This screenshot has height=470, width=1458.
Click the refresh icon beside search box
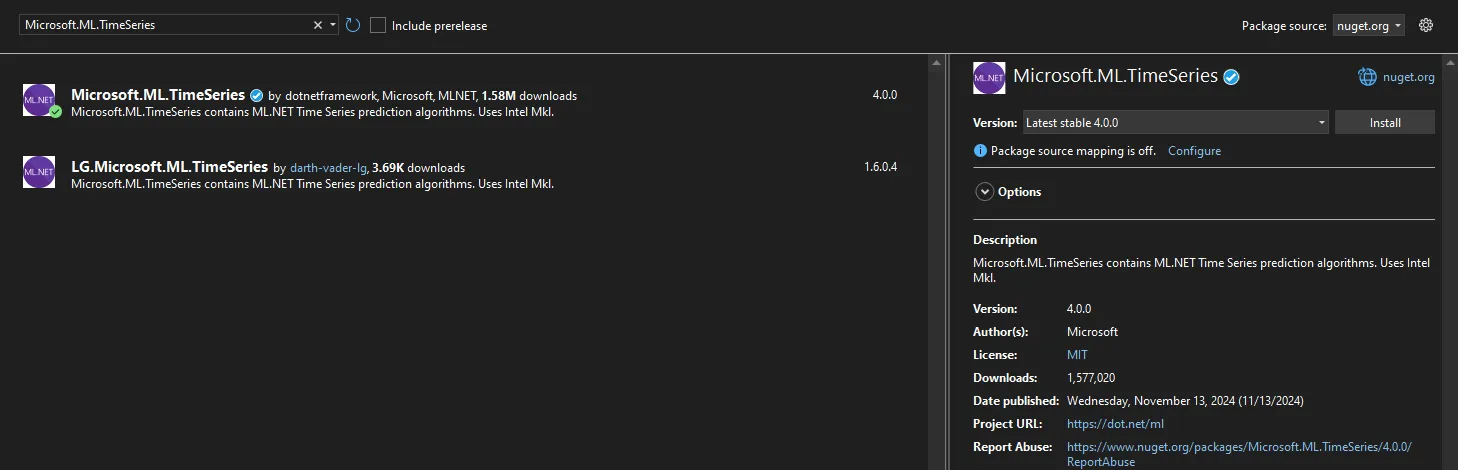pyautogui.click(x=353, y=25)
